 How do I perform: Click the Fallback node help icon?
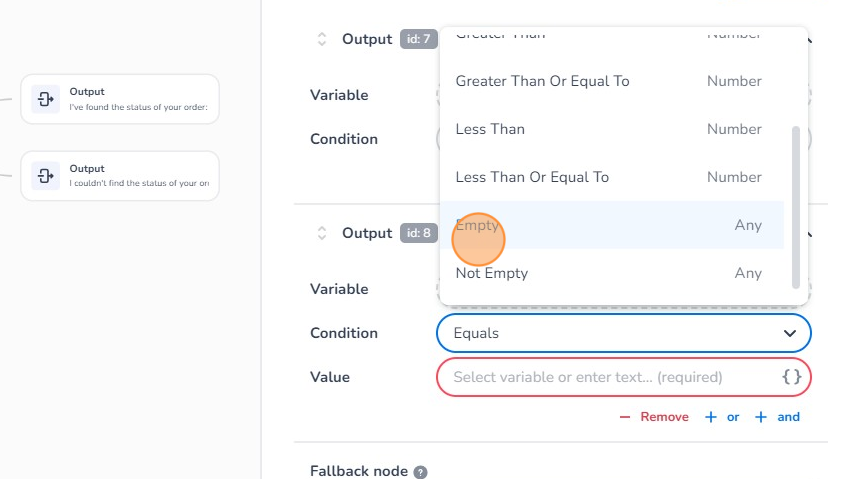[x=421, y=472]
